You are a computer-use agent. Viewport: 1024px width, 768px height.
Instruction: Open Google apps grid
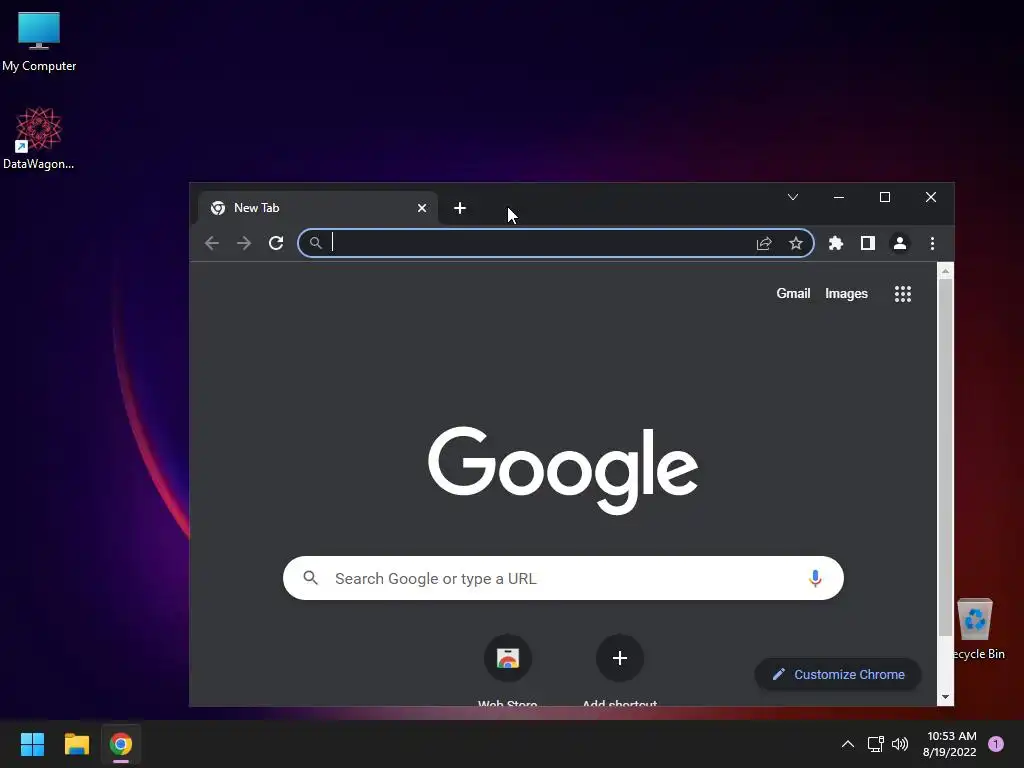[x=903, y=294]
